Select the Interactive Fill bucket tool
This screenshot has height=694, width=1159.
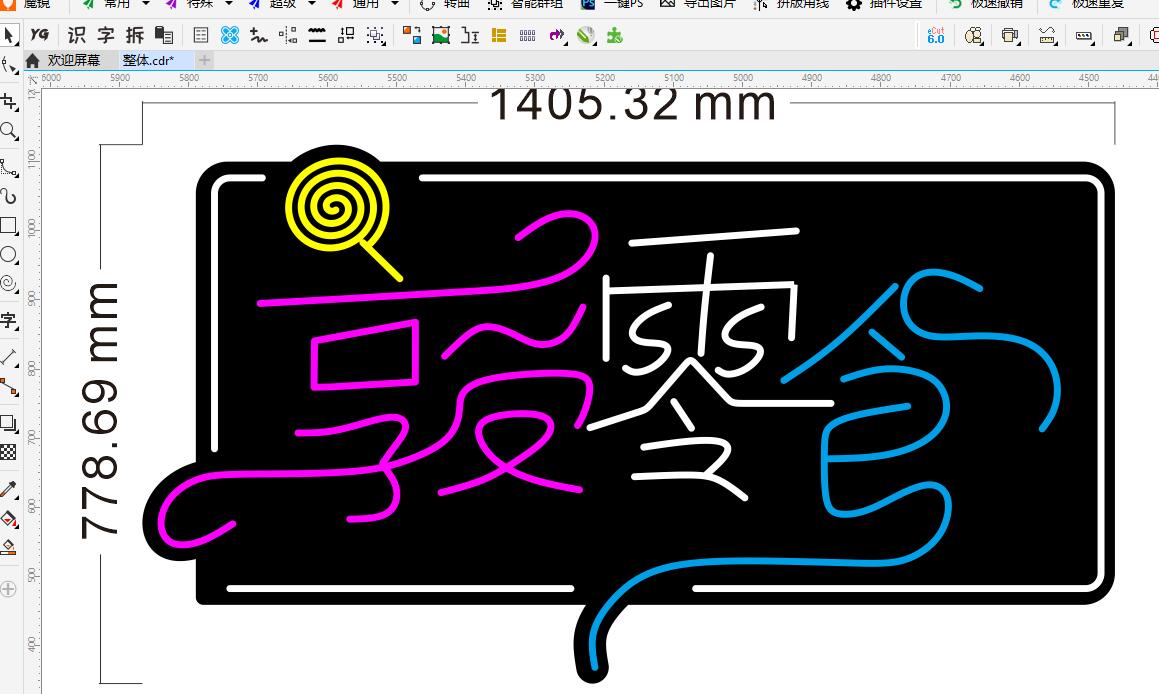(9, 519)
